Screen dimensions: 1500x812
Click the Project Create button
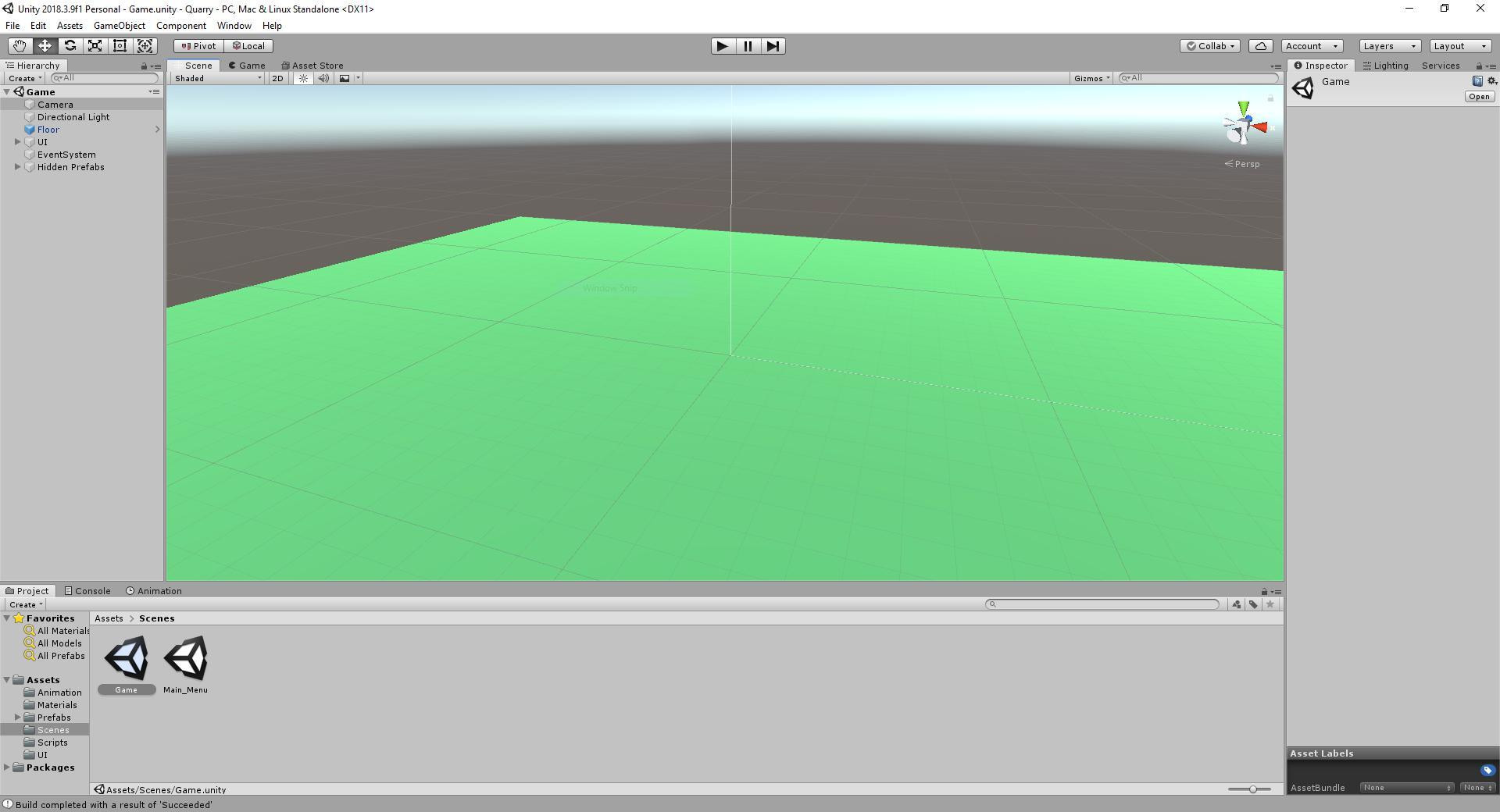pyautogui.click(x=25, y=604)
